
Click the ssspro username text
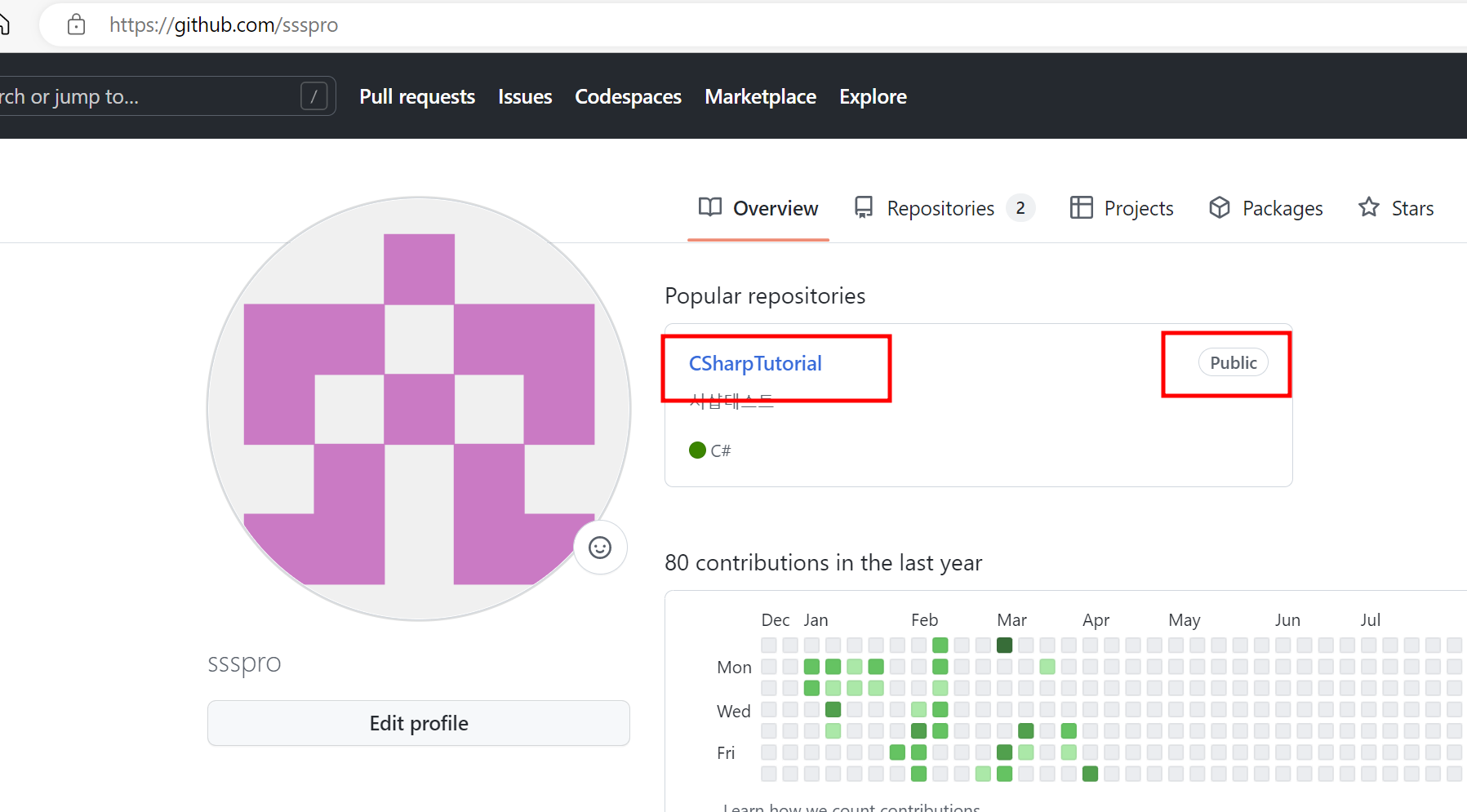244,663
